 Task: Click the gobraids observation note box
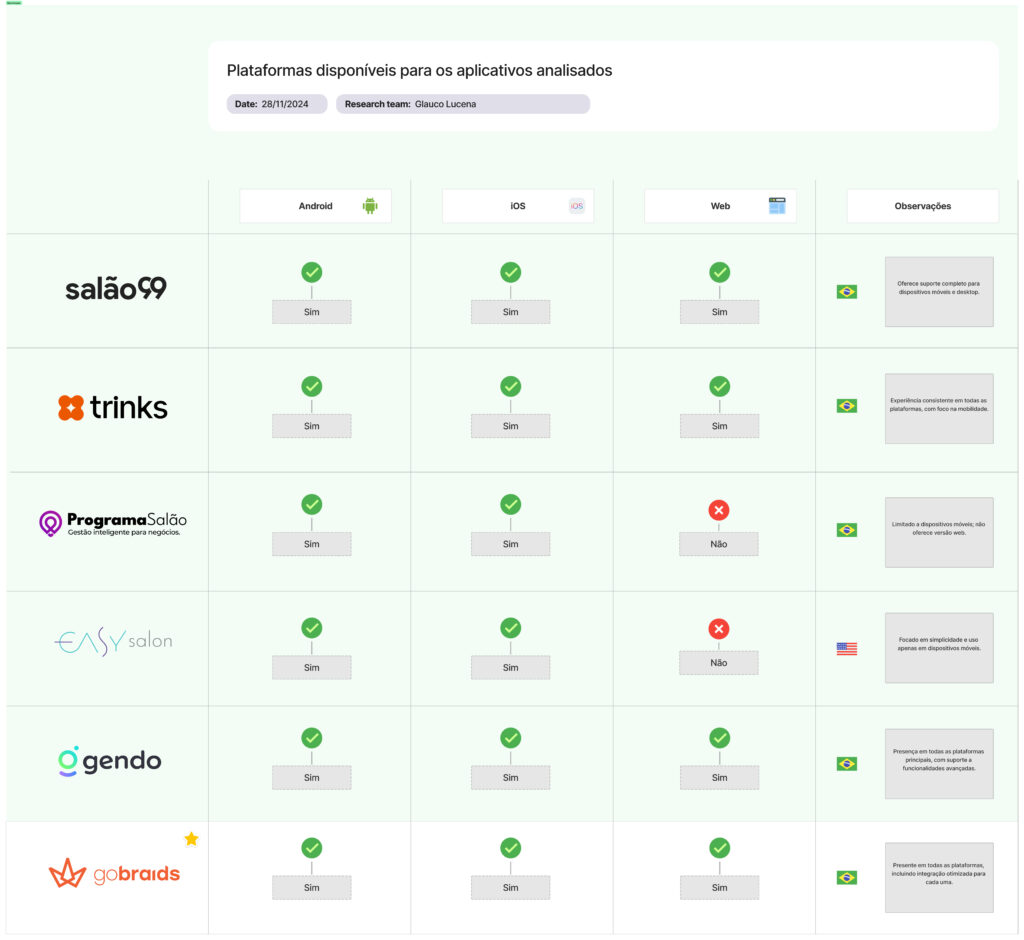[939, 877]
